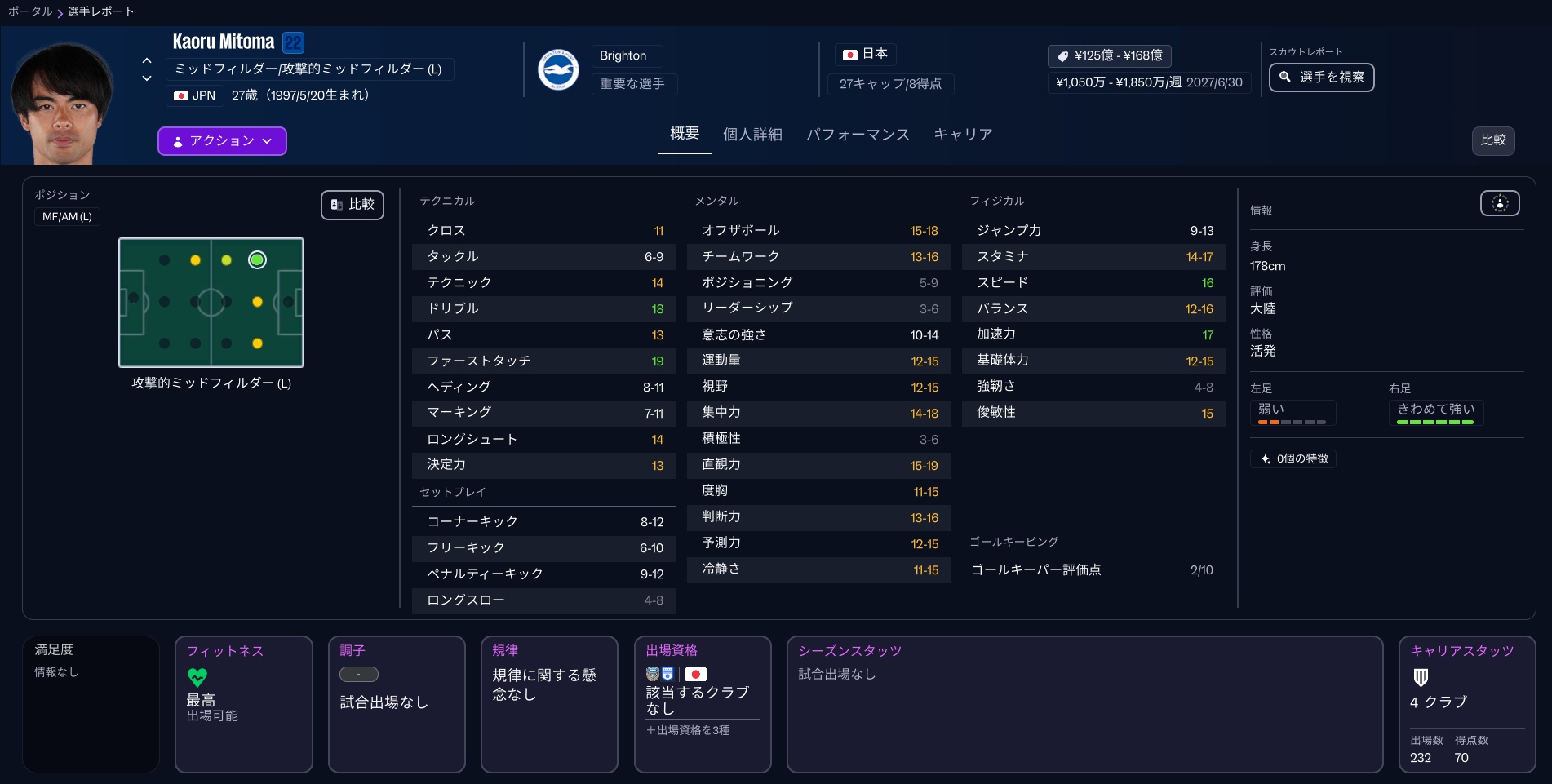Click the price tag transfer value icon
This screenshot has width=1552, height=784.
point(1062,56)
